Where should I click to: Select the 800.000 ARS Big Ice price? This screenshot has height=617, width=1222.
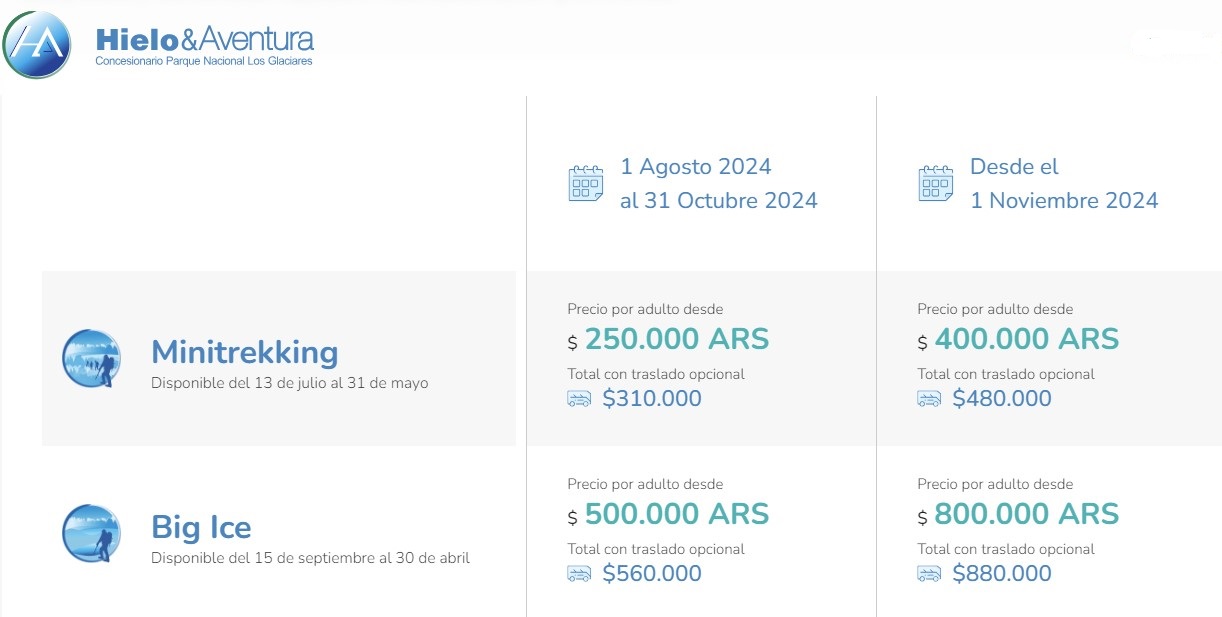pyautogui.click(x=1026, y=514)
